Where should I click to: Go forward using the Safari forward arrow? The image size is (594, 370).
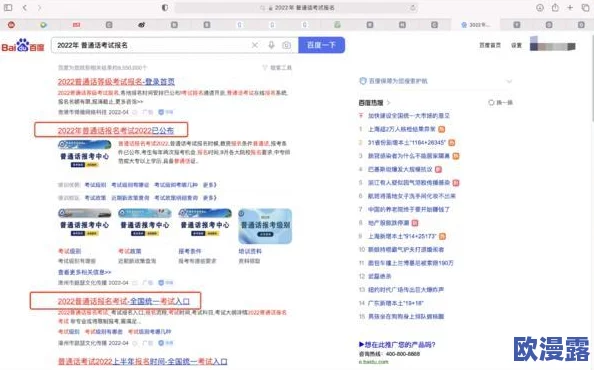(39, 8)
